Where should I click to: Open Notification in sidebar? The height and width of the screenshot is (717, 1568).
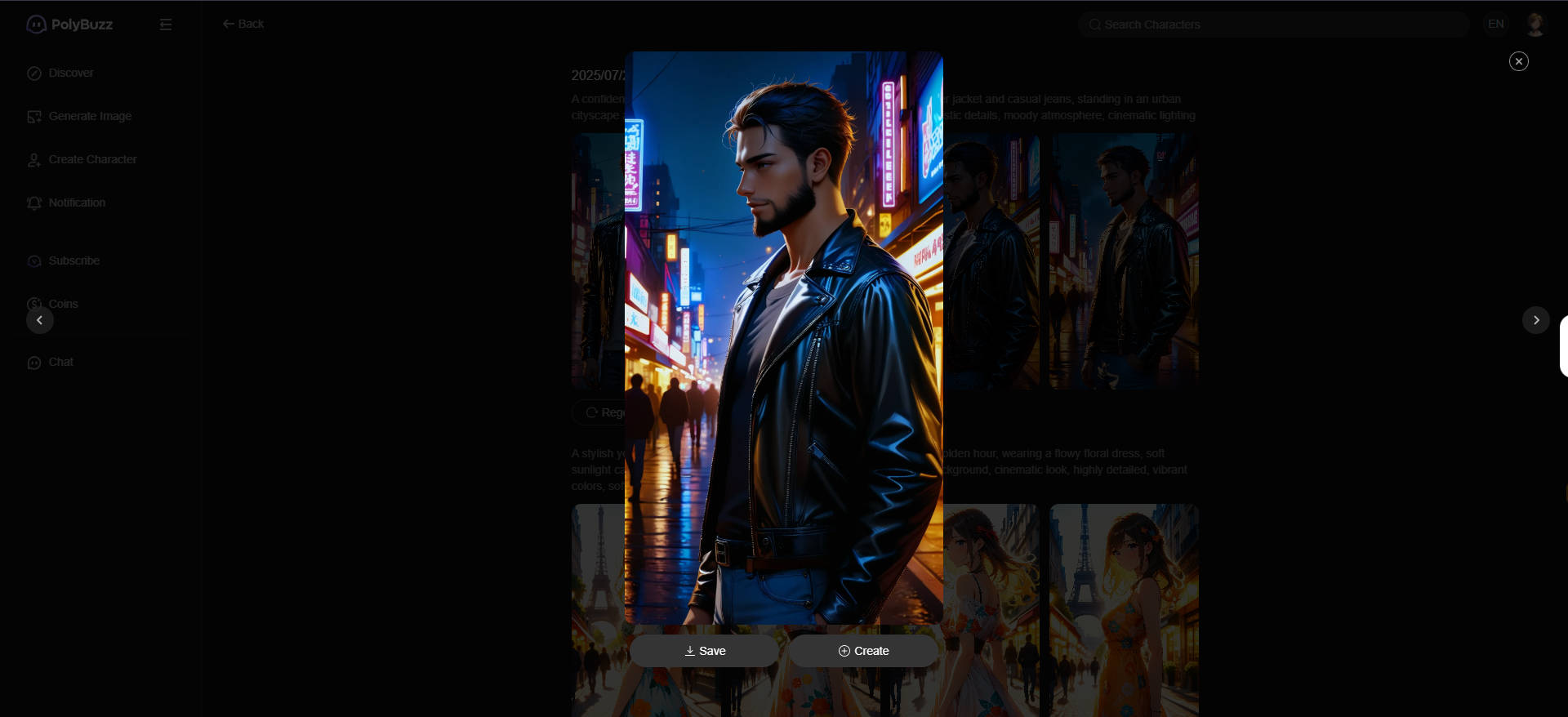click(77, 203)
